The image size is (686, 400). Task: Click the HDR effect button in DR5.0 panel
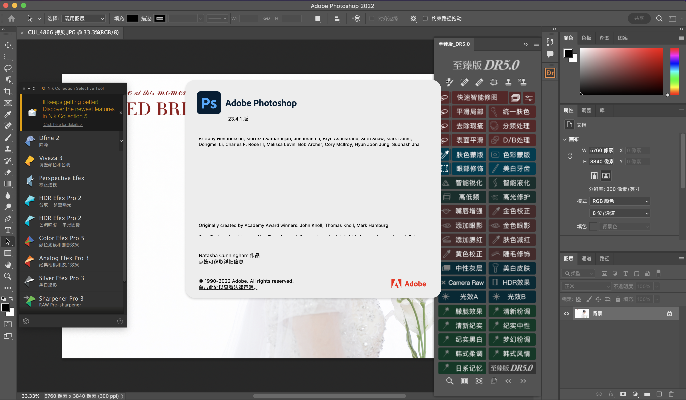click(512, 282)
